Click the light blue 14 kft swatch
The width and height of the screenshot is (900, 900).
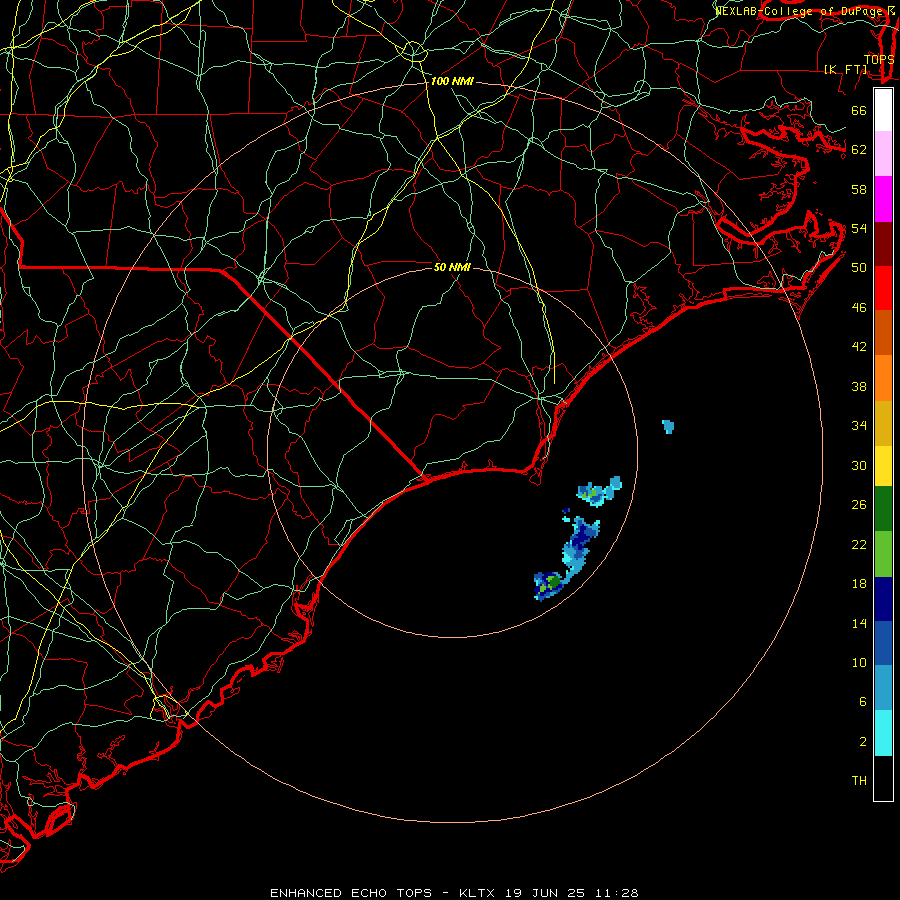(x=883, y=688)
